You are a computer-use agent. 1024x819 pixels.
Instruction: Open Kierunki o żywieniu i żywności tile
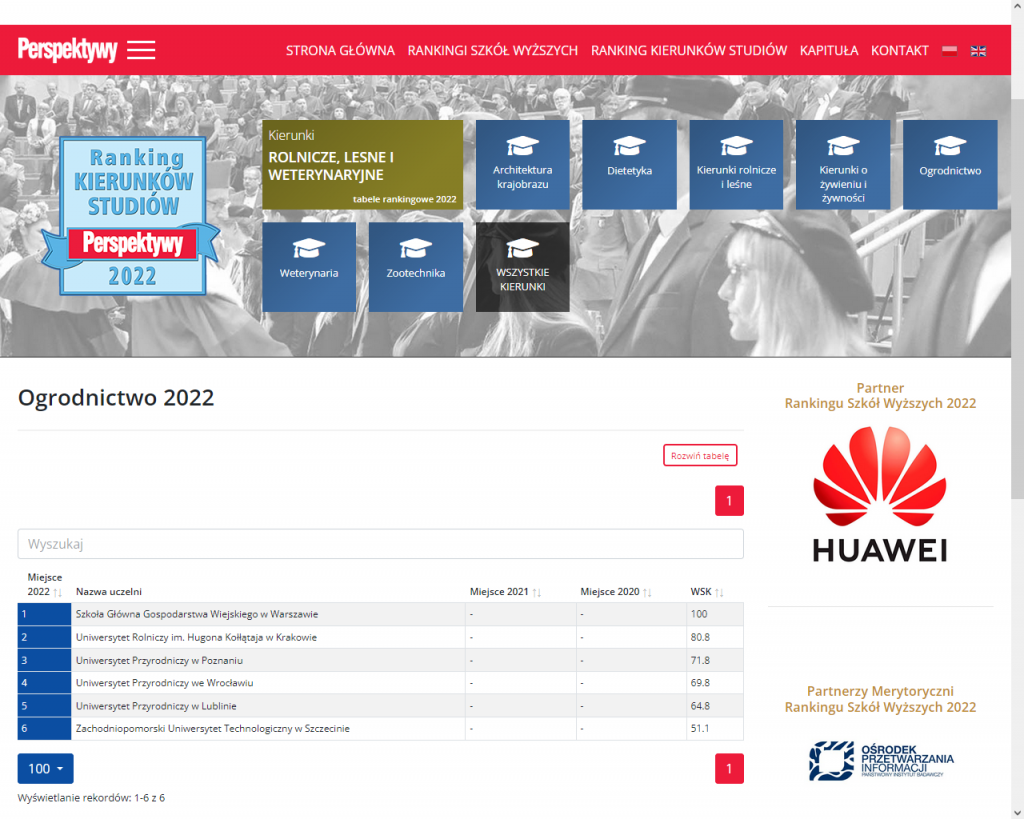coord(843,165)
